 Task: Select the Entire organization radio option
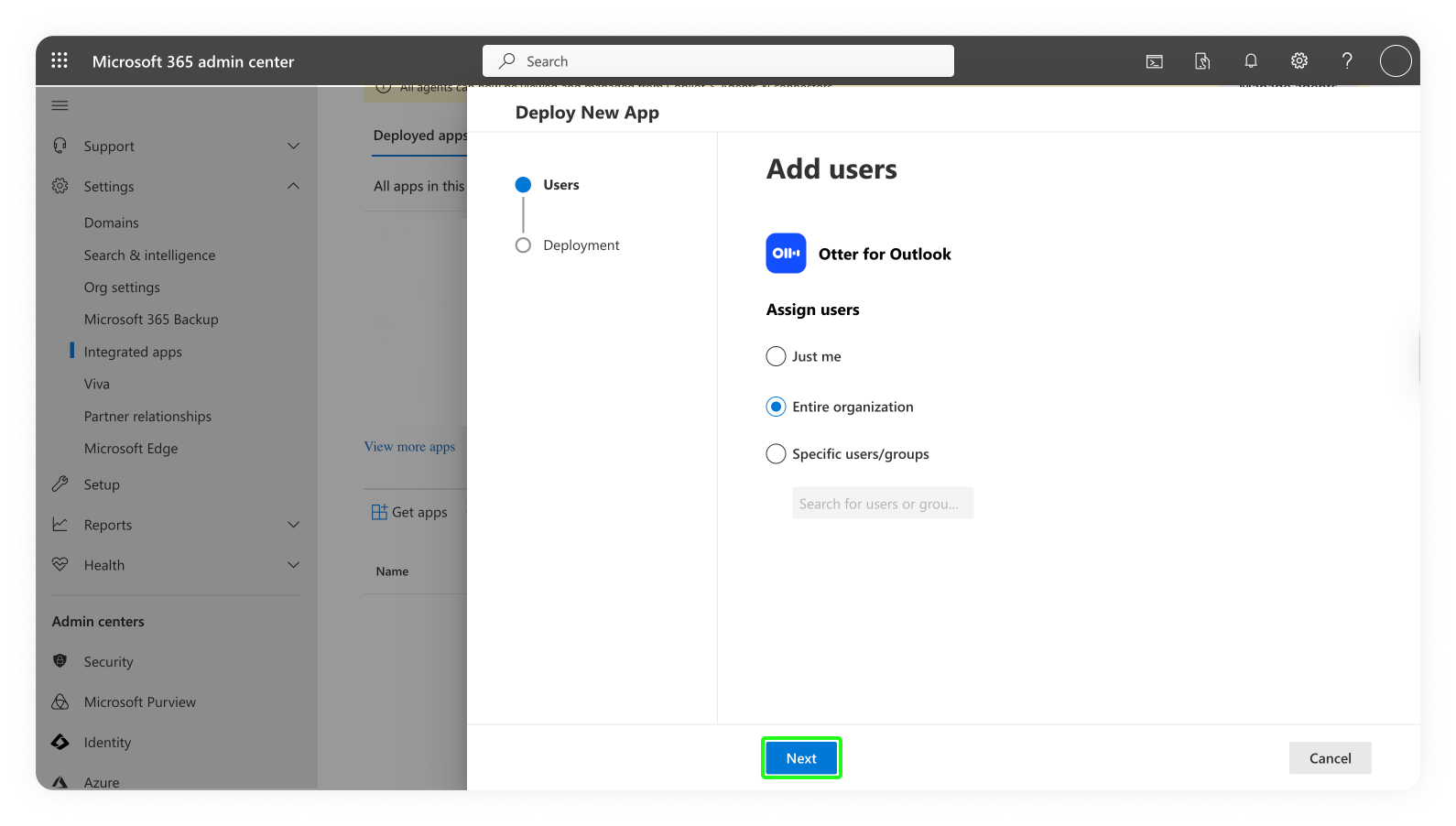(776, 407)
